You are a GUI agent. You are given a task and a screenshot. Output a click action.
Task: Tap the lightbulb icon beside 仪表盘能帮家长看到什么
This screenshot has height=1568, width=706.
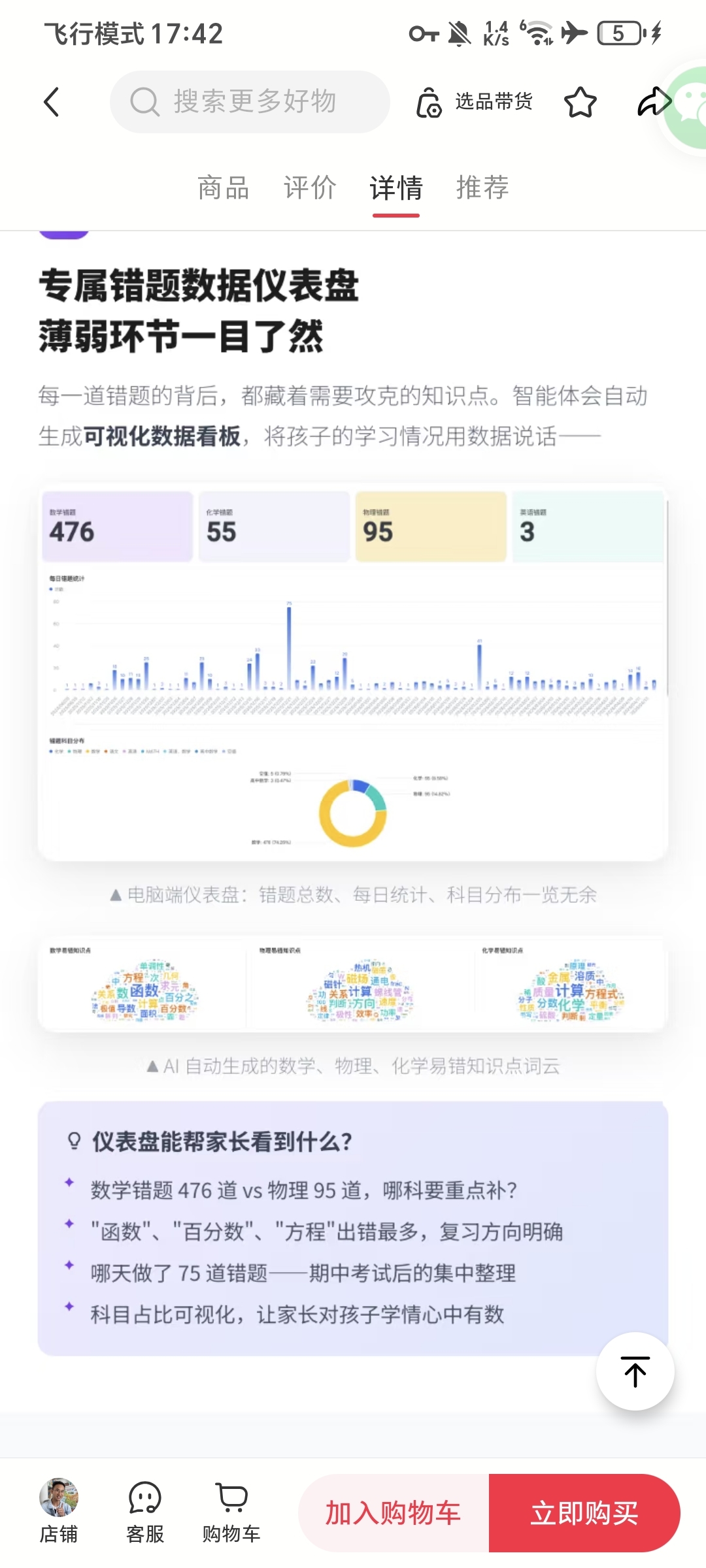coord(75,1141)
